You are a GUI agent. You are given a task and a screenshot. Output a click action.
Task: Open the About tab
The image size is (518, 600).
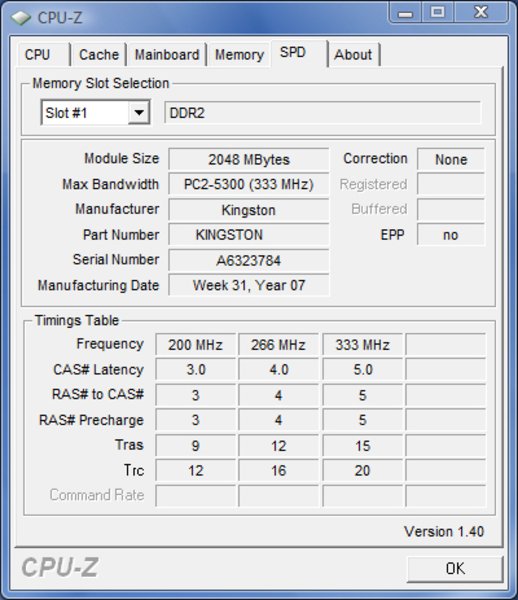pos(353,54)
